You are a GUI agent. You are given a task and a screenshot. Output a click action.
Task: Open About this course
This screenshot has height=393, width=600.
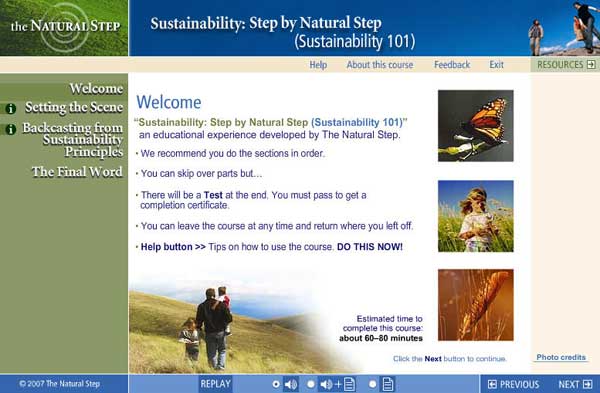click(380, 65)
